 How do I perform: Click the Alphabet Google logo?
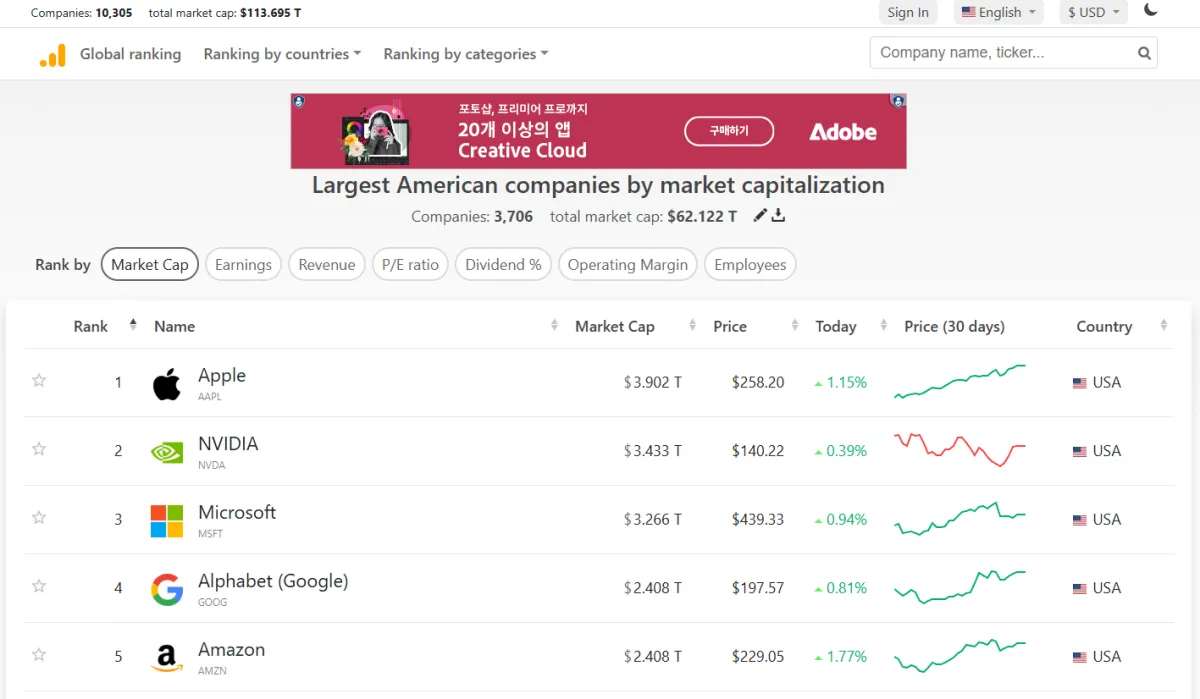coord(167,589)
